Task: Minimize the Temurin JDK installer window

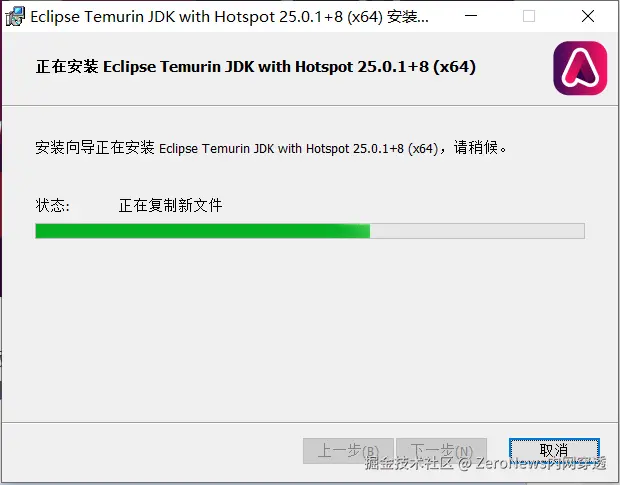Action: [471, 16]
